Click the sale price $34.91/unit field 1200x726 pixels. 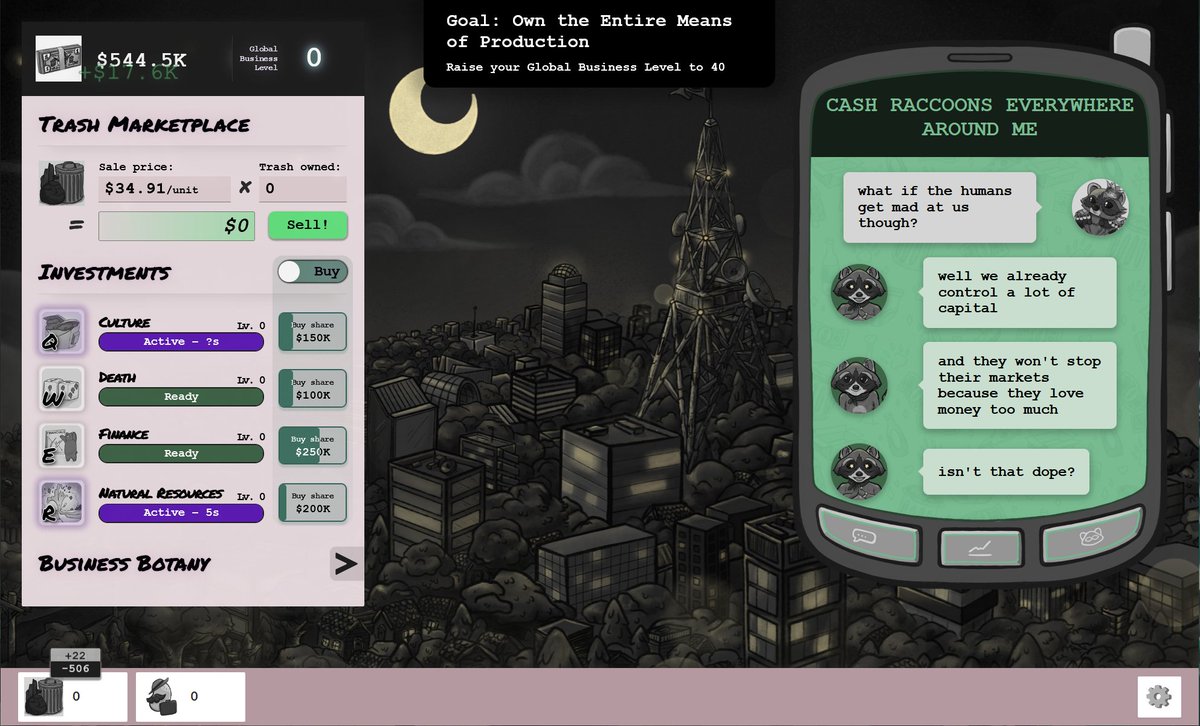point(164,189)
